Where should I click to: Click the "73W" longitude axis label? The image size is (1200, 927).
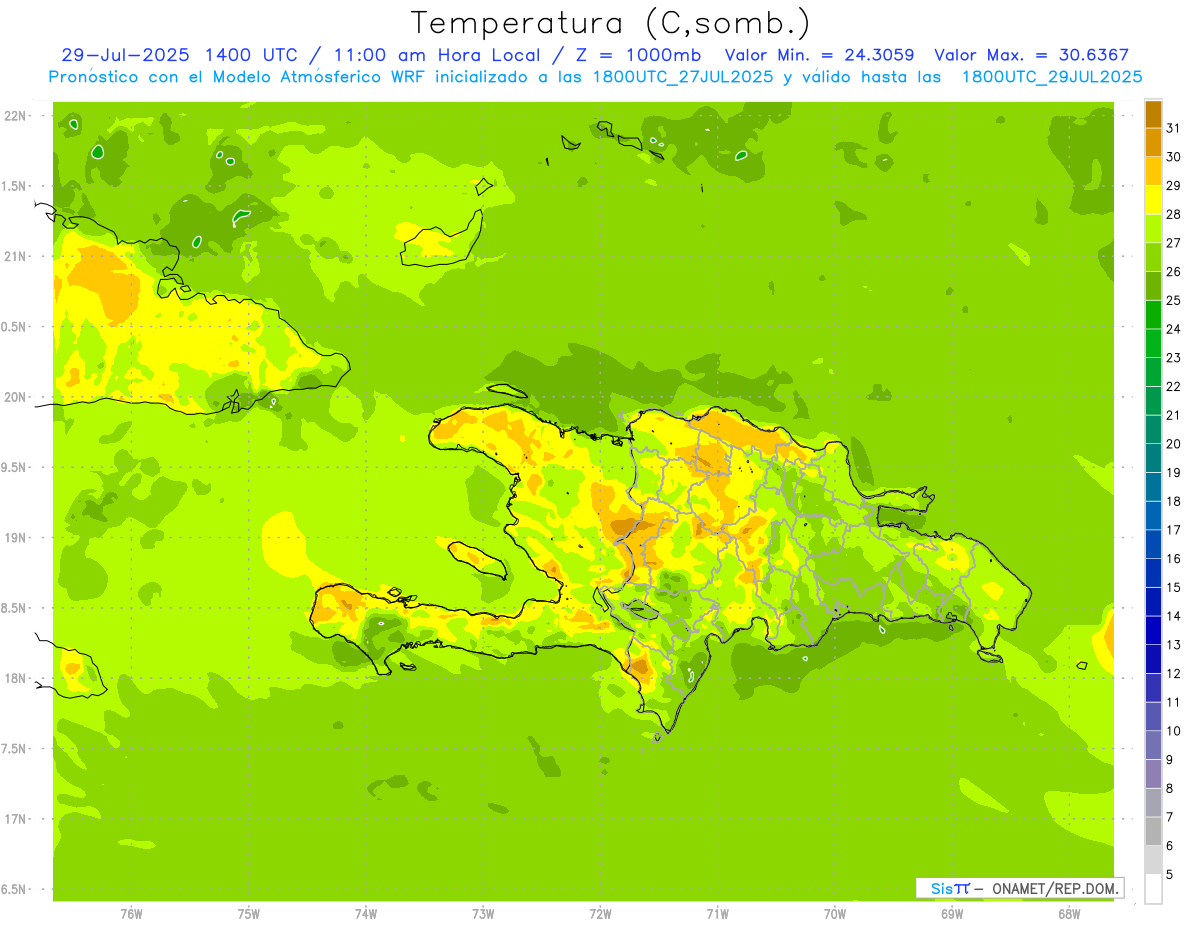(483, 914)
